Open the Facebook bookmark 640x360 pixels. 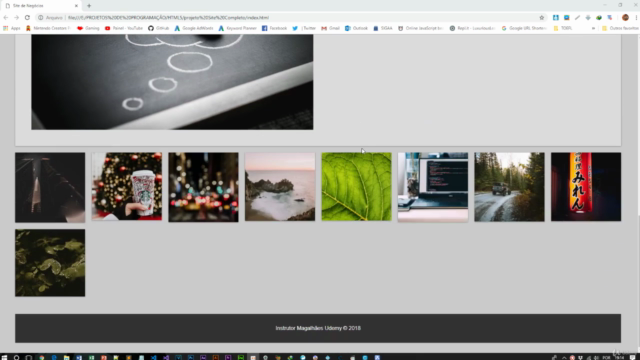pyautogui.click(x=274, y=28)
